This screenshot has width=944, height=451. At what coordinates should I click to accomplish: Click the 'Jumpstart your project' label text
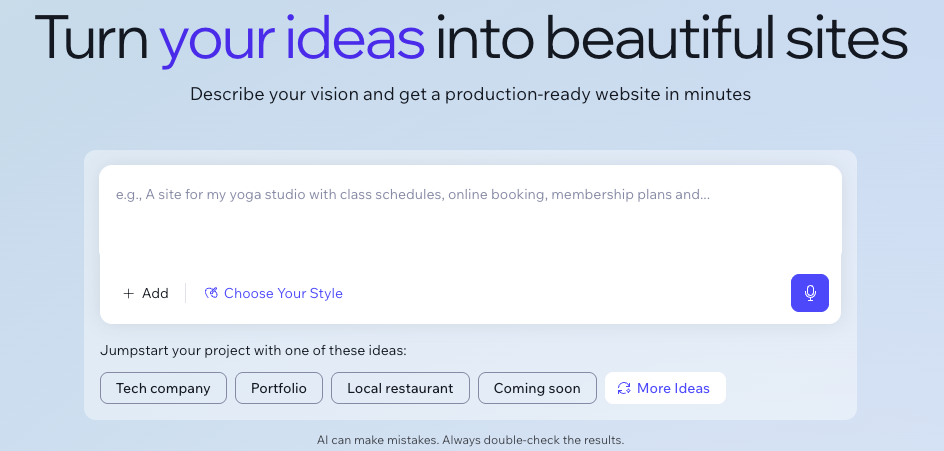tap(253, 350)
